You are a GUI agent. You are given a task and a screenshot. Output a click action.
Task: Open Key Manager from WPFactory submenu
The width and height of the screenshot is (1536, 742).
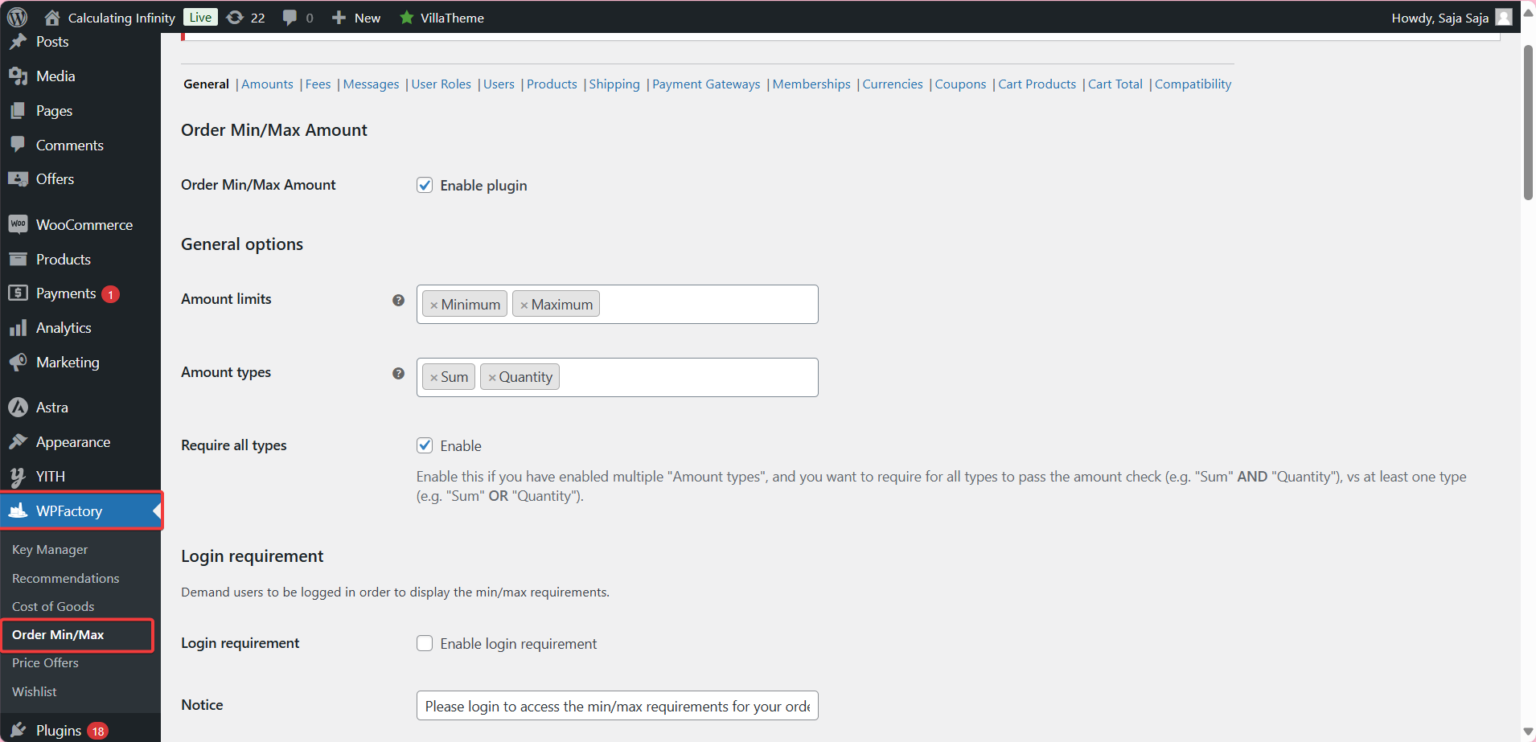(x=49, y=549)
